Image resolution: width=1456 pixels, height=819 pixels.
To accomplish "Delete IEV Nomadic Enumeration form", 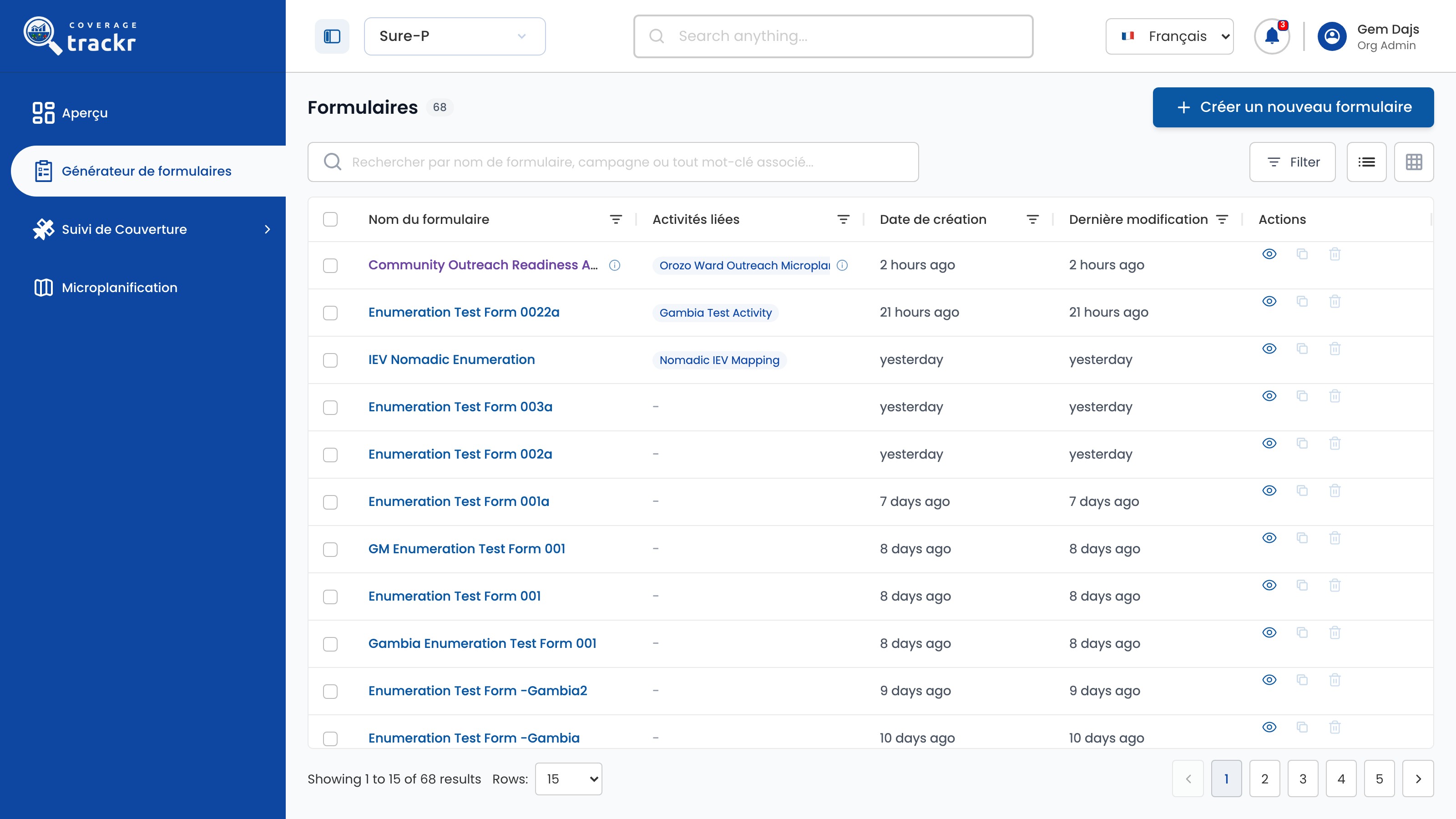I will tap(1335, 349).
